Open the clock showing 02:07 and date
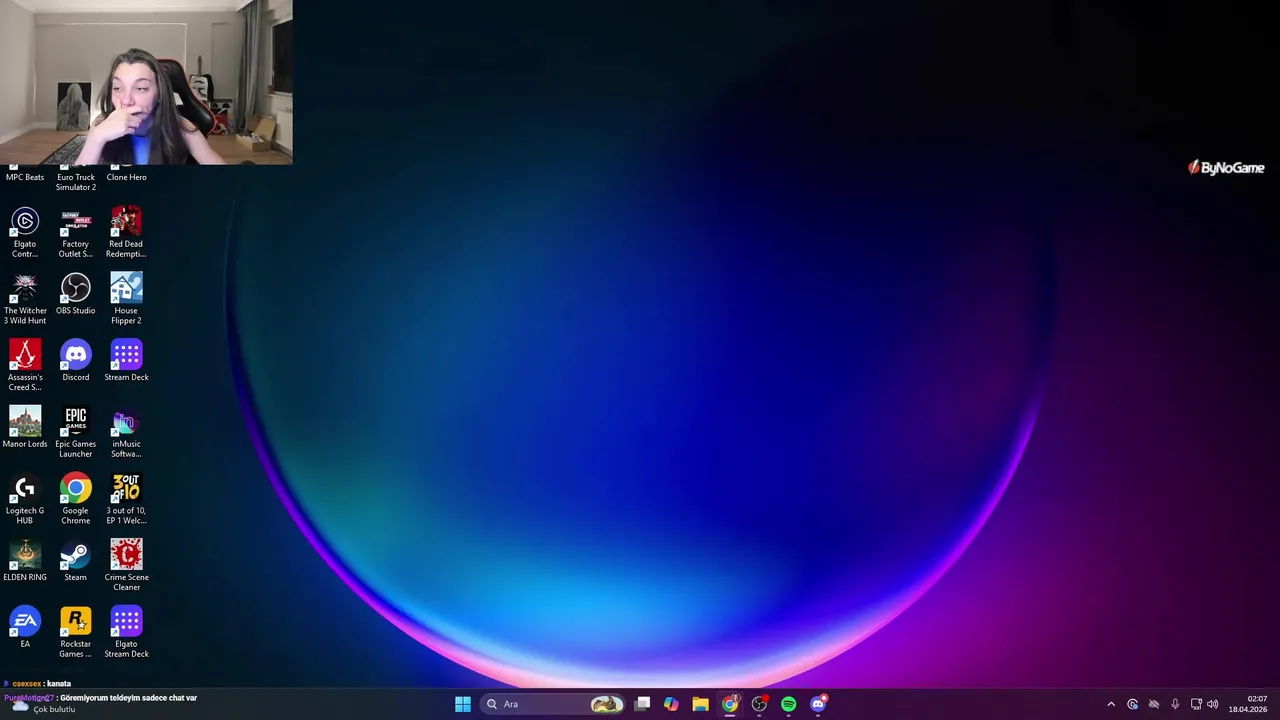The width and height of the screenshot is (1280, 720). point(1248,704)
